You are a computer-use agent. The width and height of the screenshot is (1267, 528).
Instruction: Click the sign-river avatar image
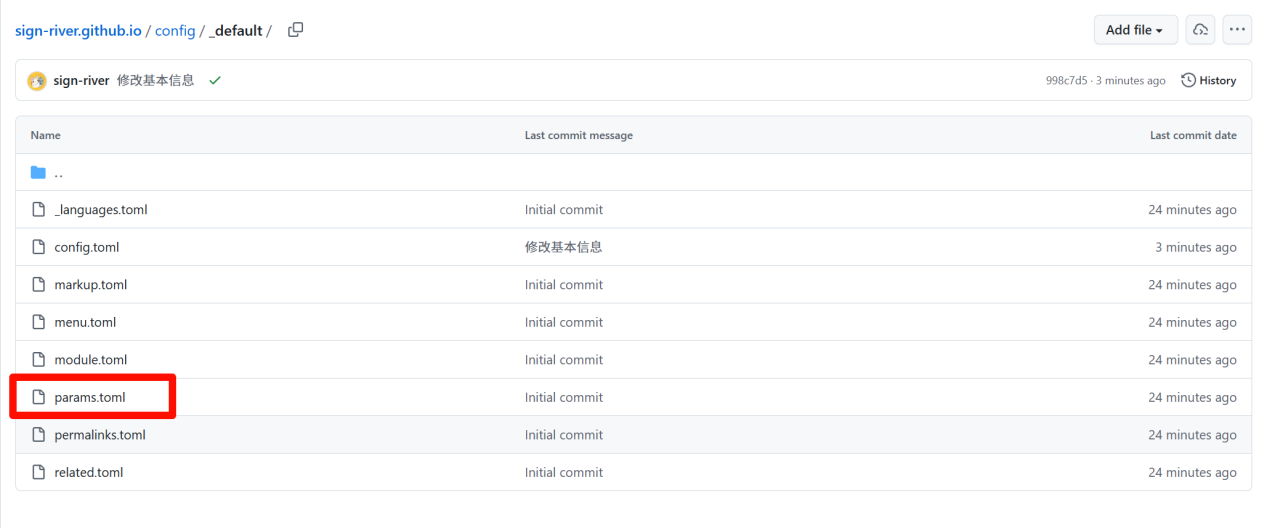pyautogui.click(x=37, y=81)
